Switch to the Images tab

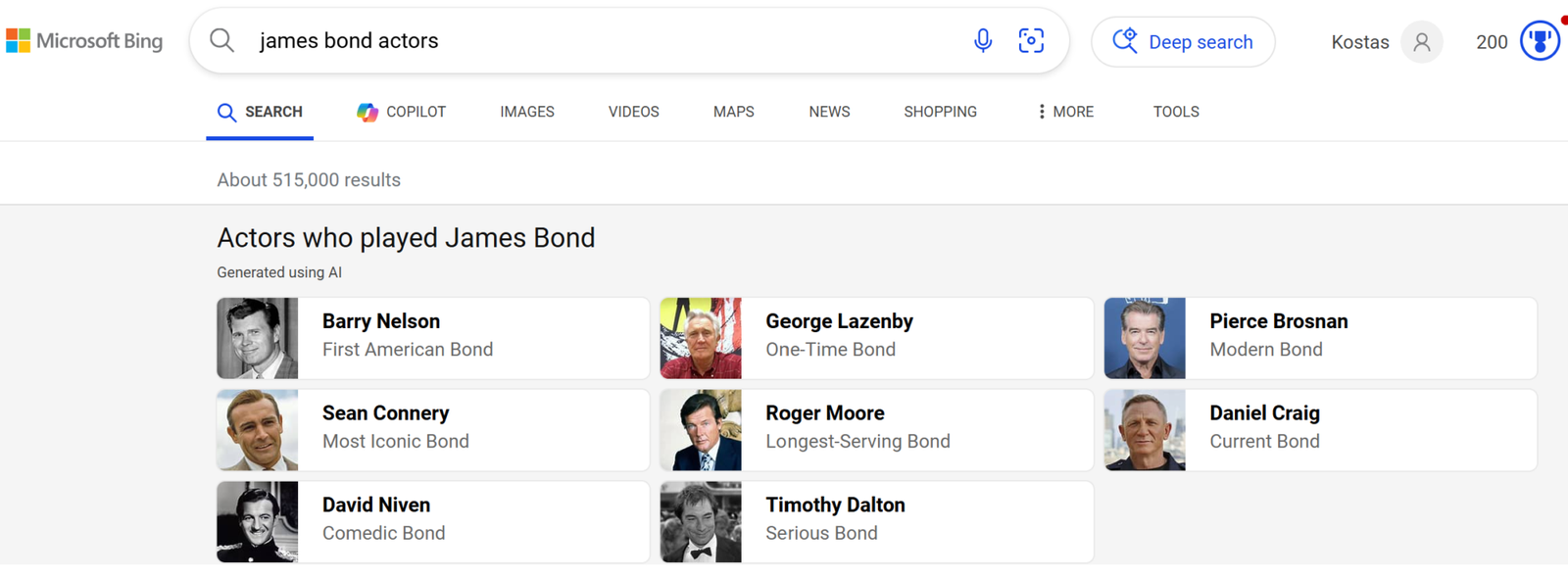pos(527,112)
